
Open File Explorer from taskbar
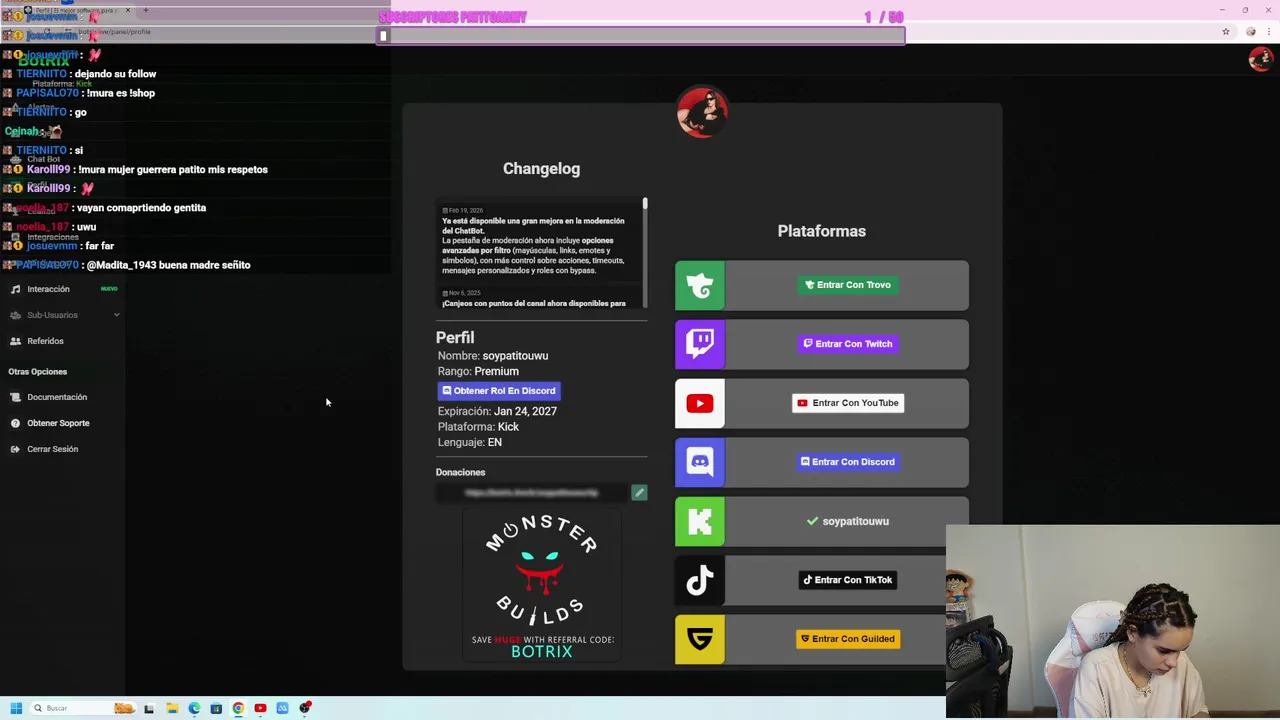tap(172, 708)
